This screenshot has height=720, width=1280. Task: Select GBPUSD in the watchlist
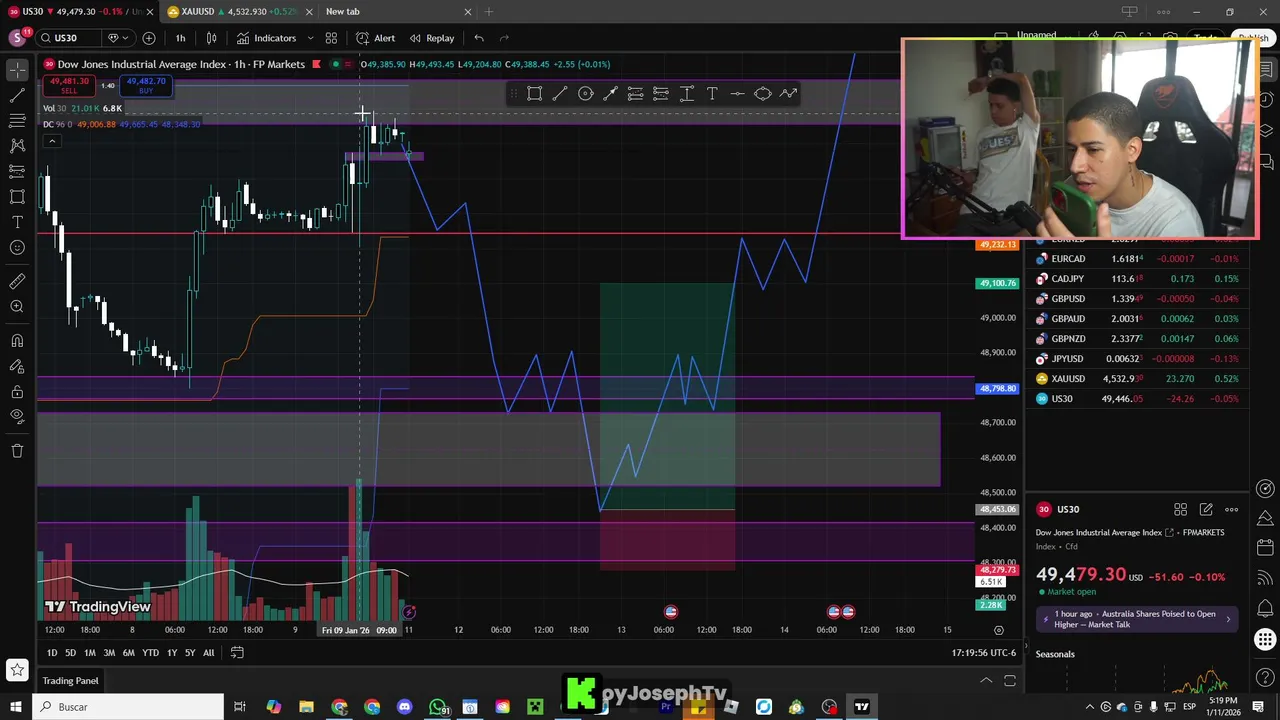[1139, 299]
